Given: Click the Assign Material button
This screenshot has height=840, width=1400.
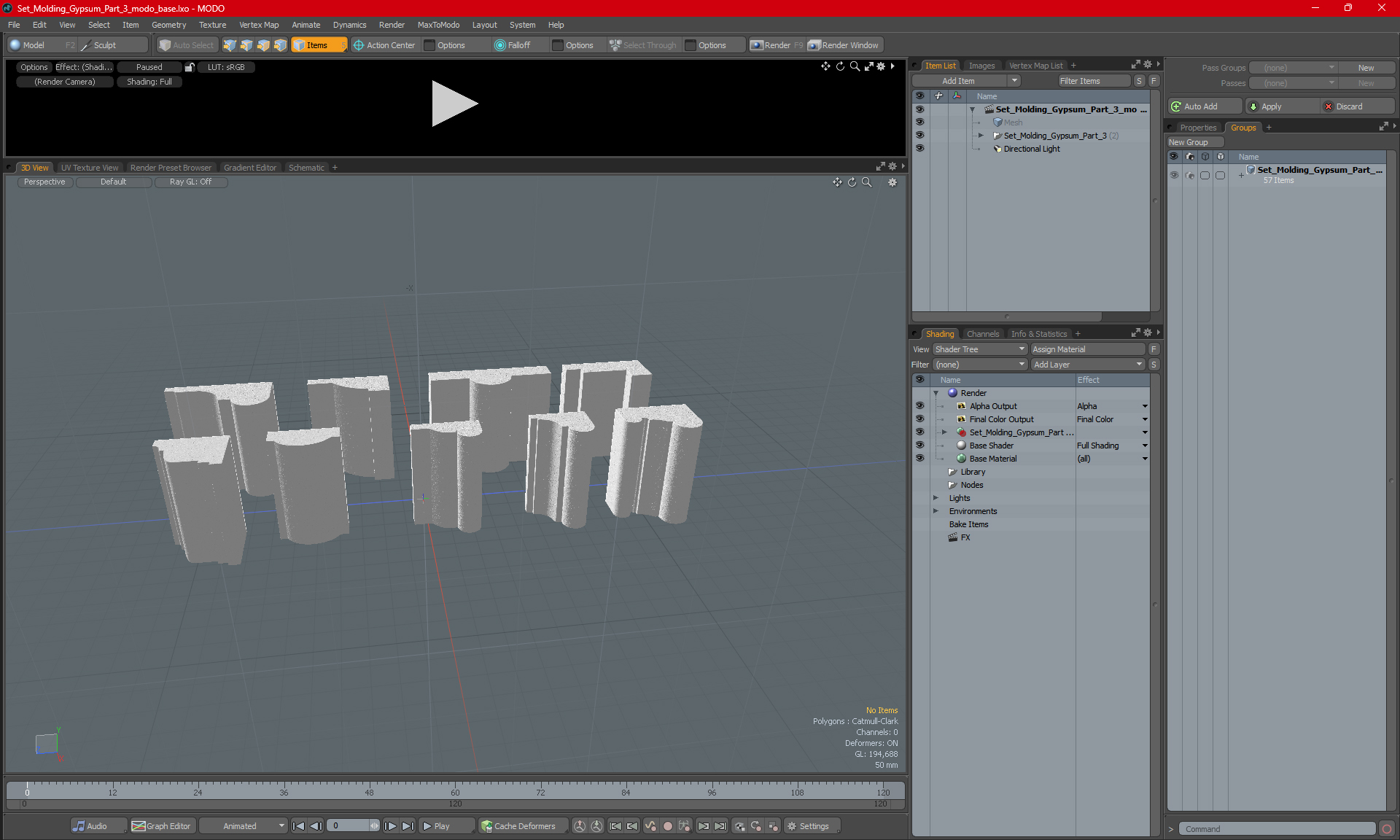Looking at the screenshot, I should (x=1087, y=349).
